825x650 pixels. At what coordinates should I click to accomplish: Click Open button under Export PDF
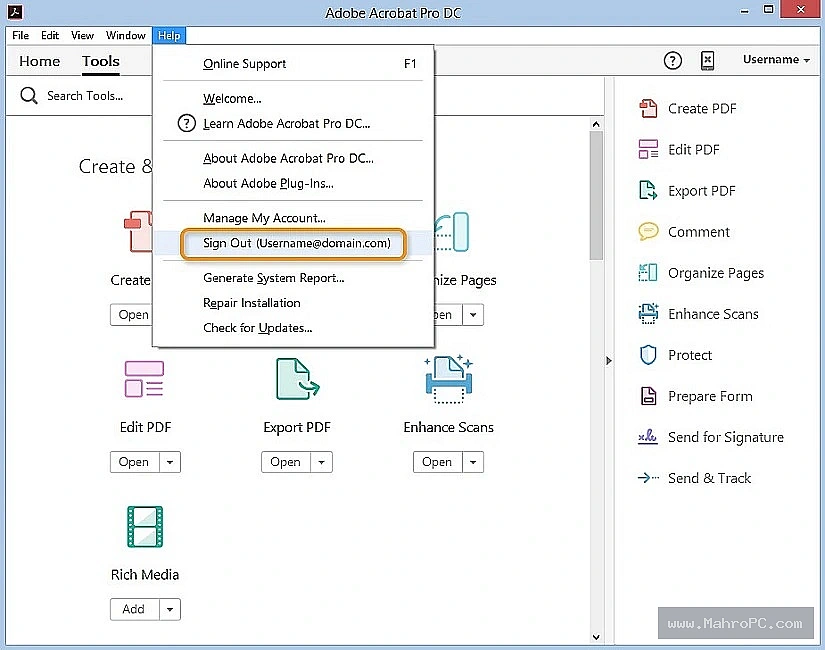(286, 462)
